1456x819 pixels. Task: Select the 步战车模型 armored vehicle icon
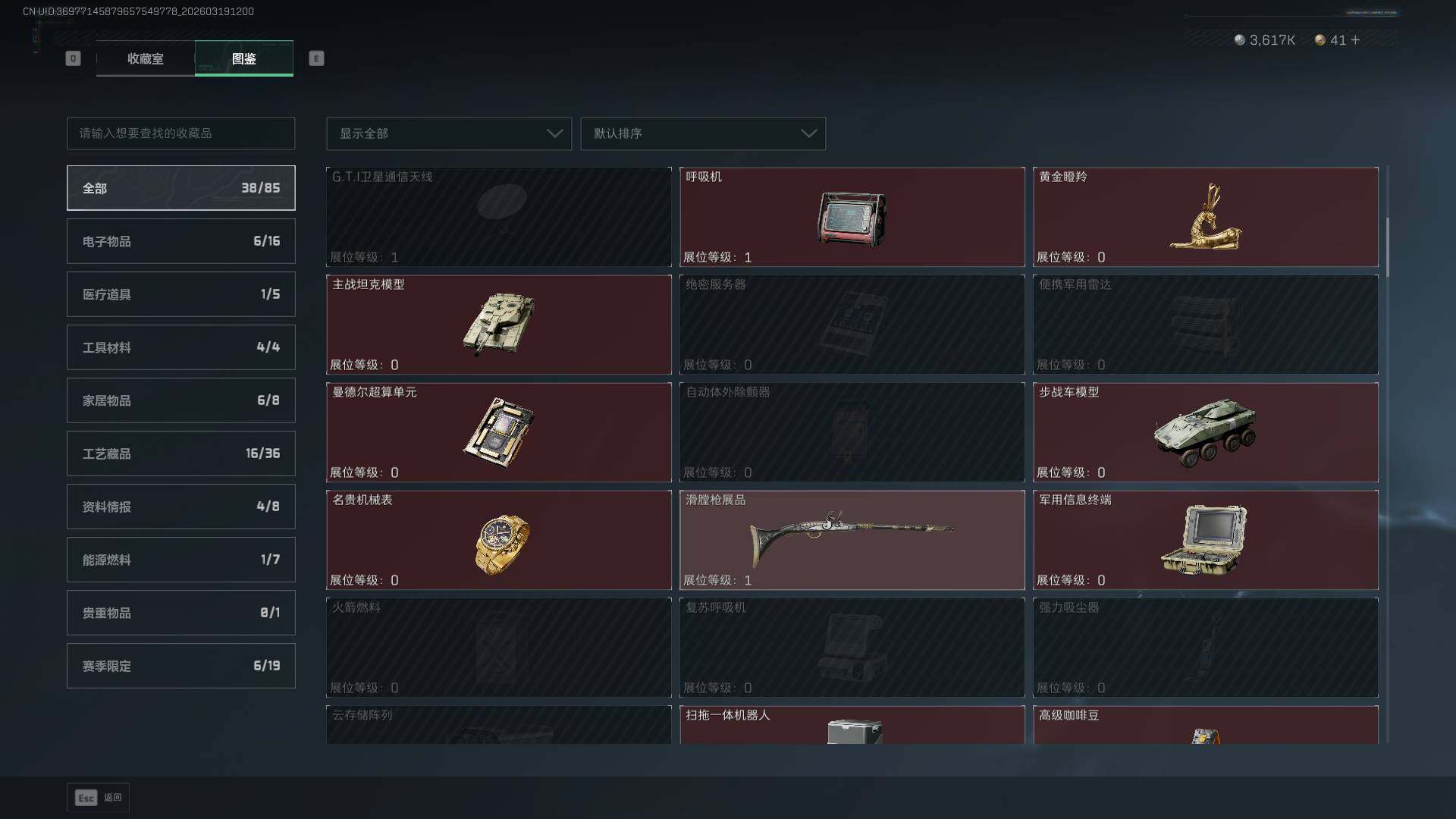(x=1205, y=432)
